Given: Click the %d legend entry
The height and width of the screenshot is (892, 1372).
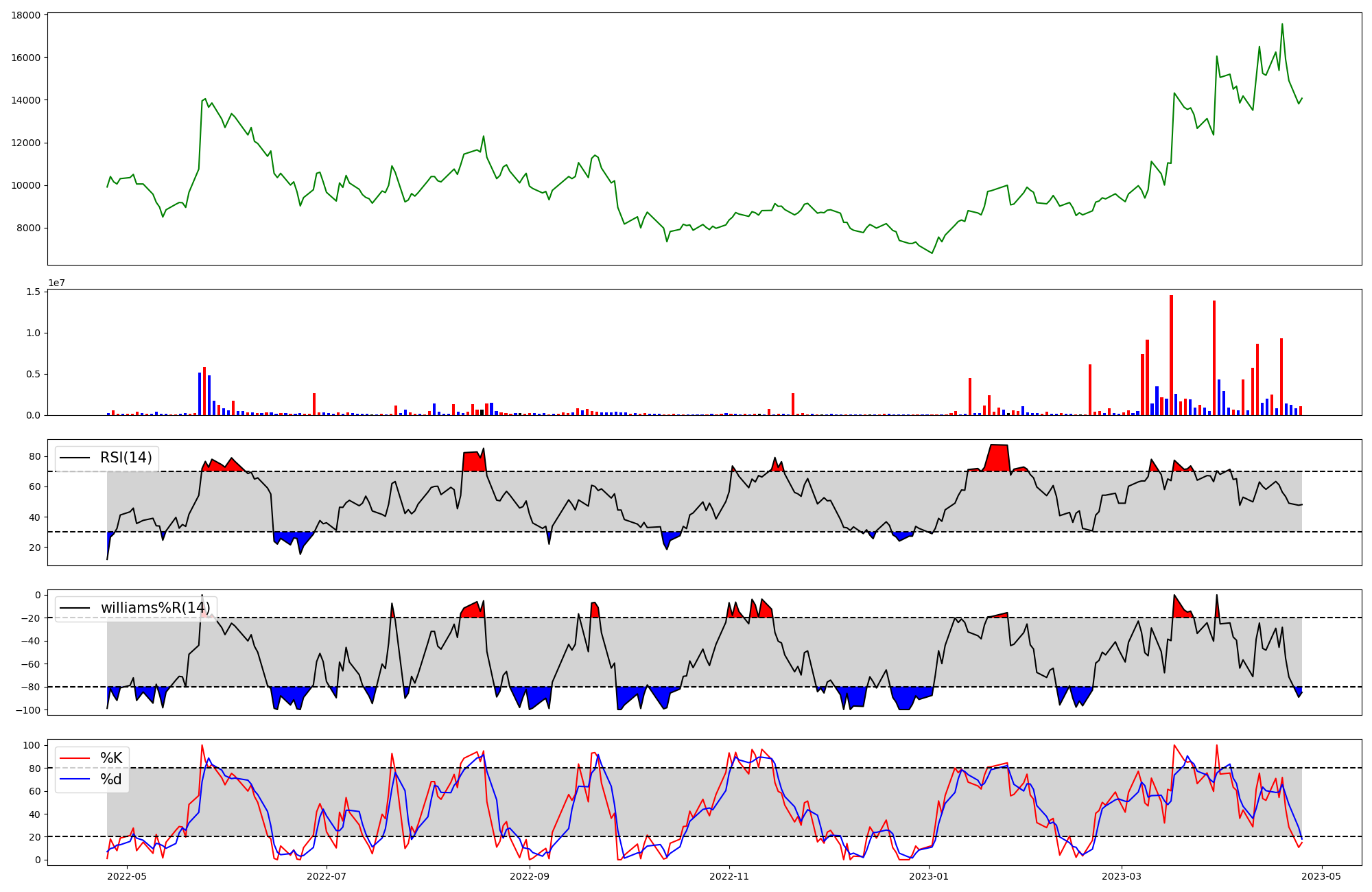Looking at the screenshot, I should tap(111, 779).
